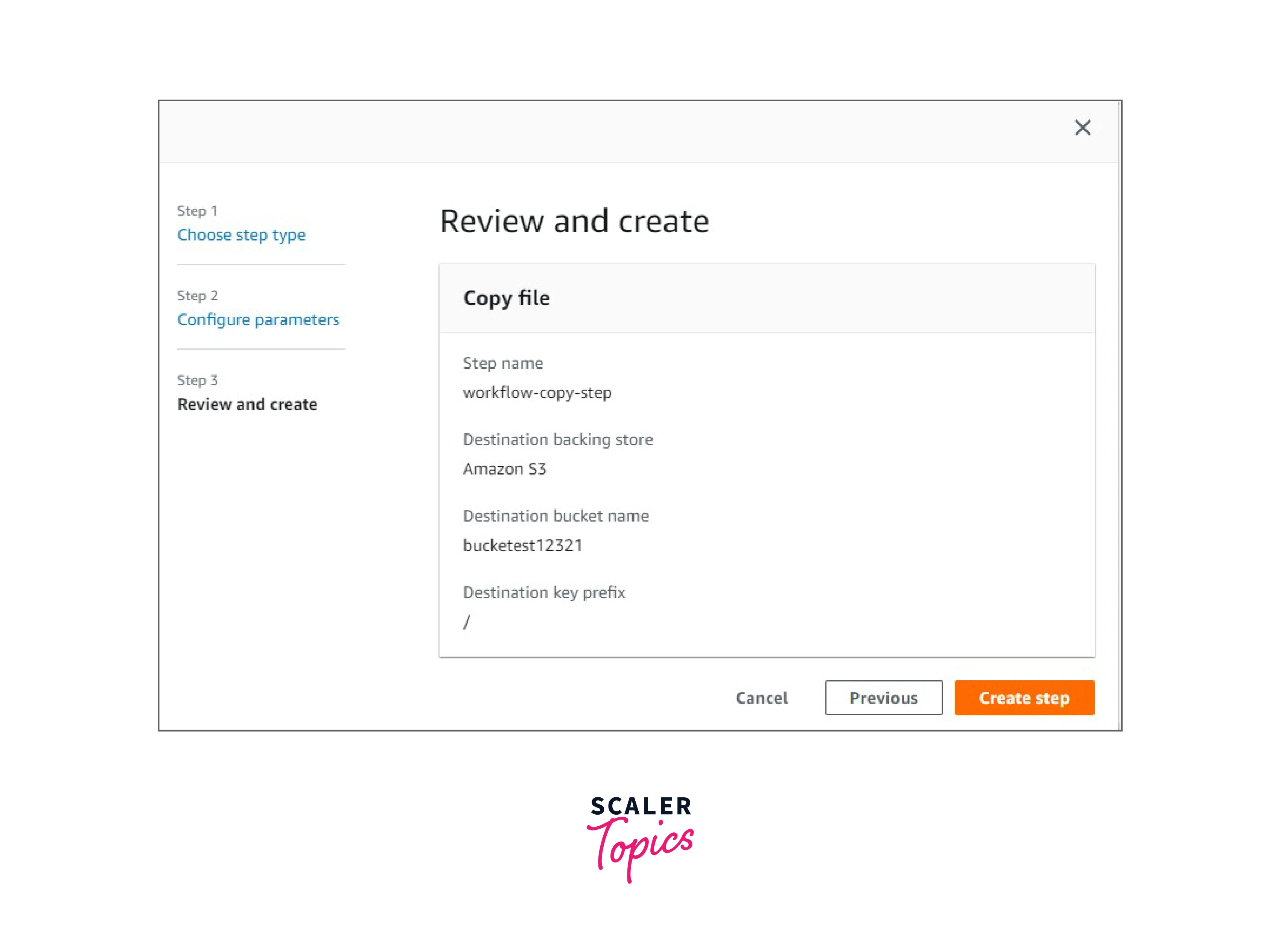Open the Configure parameters step link
The width and height of the screenshot is (1280, 952).
coord(257,320)
